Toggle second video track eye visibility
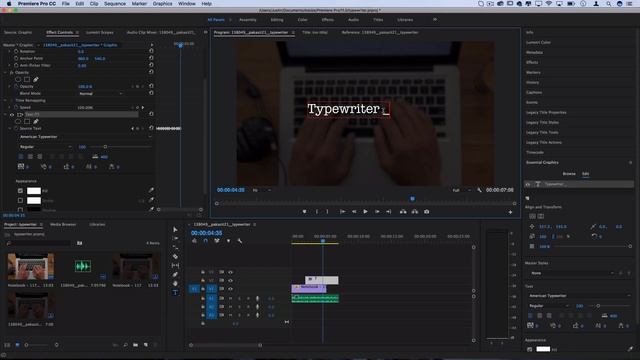This screenshot has width=640, height=360. 231,280
